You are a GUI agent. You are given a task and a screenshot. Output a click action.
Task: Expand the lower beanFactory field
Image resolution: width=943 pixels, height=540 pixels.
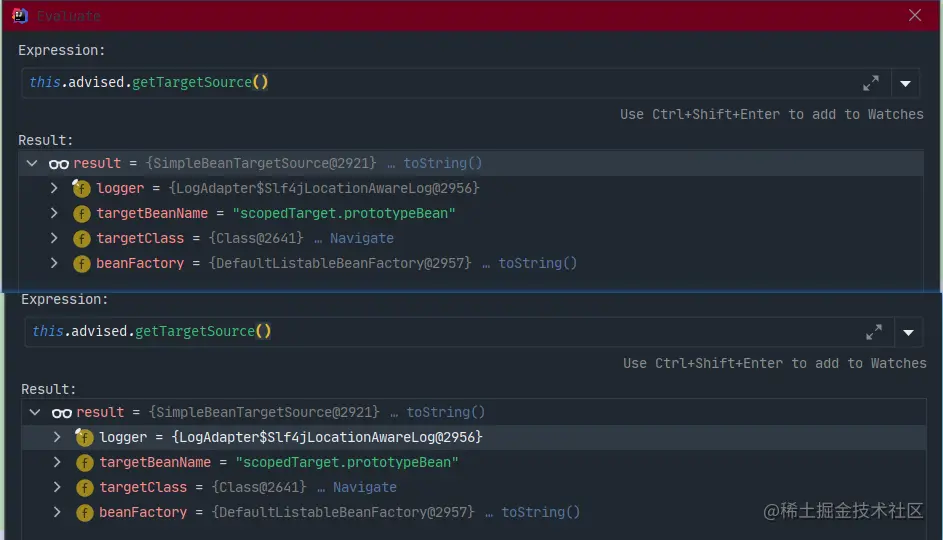(57, 512)
